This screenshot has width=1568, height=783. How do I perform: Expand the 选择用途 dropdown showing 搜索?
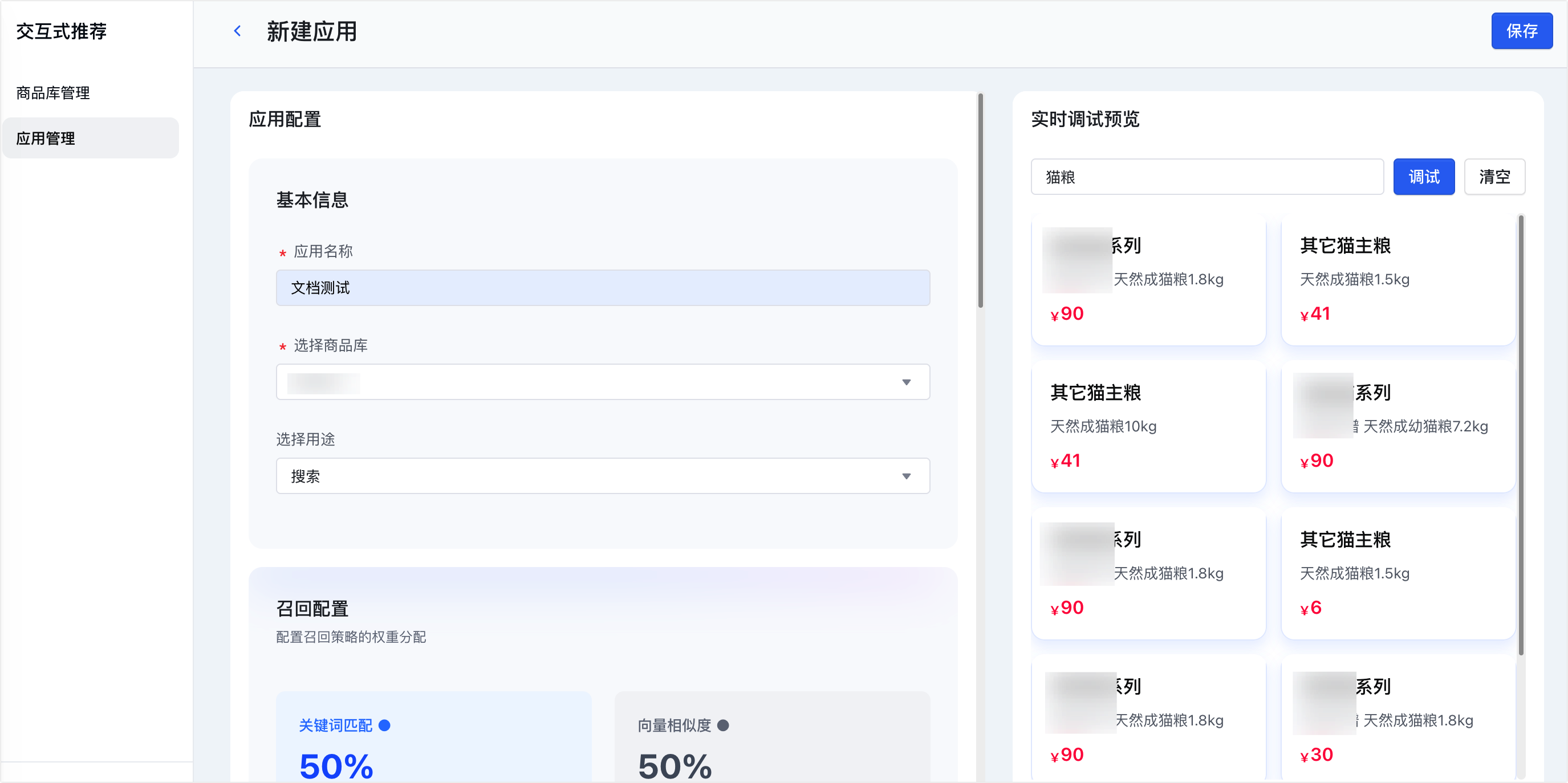[602, 476]
